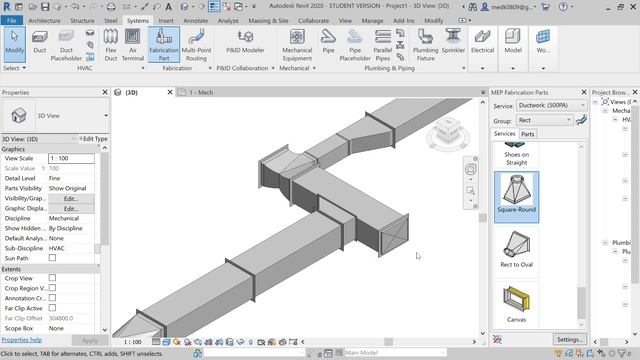Enable the Crop View checkbox
This screenshot has height=360, width=640.
click(x=52, y=278)
